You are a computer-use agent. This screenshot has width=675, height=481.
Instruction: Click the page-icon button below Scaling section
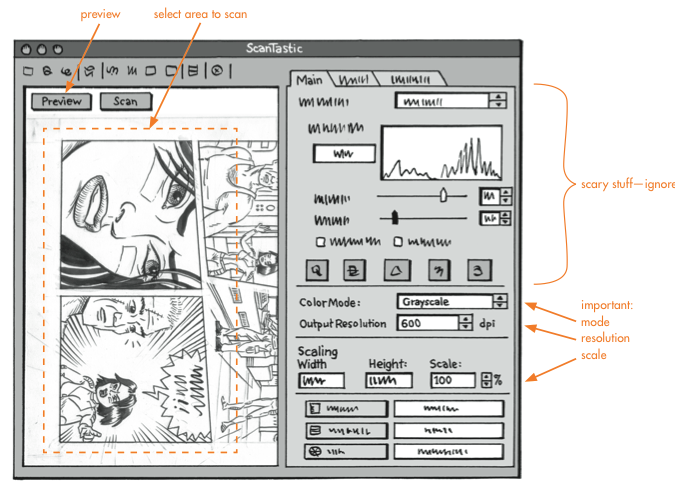coord(347,409)
